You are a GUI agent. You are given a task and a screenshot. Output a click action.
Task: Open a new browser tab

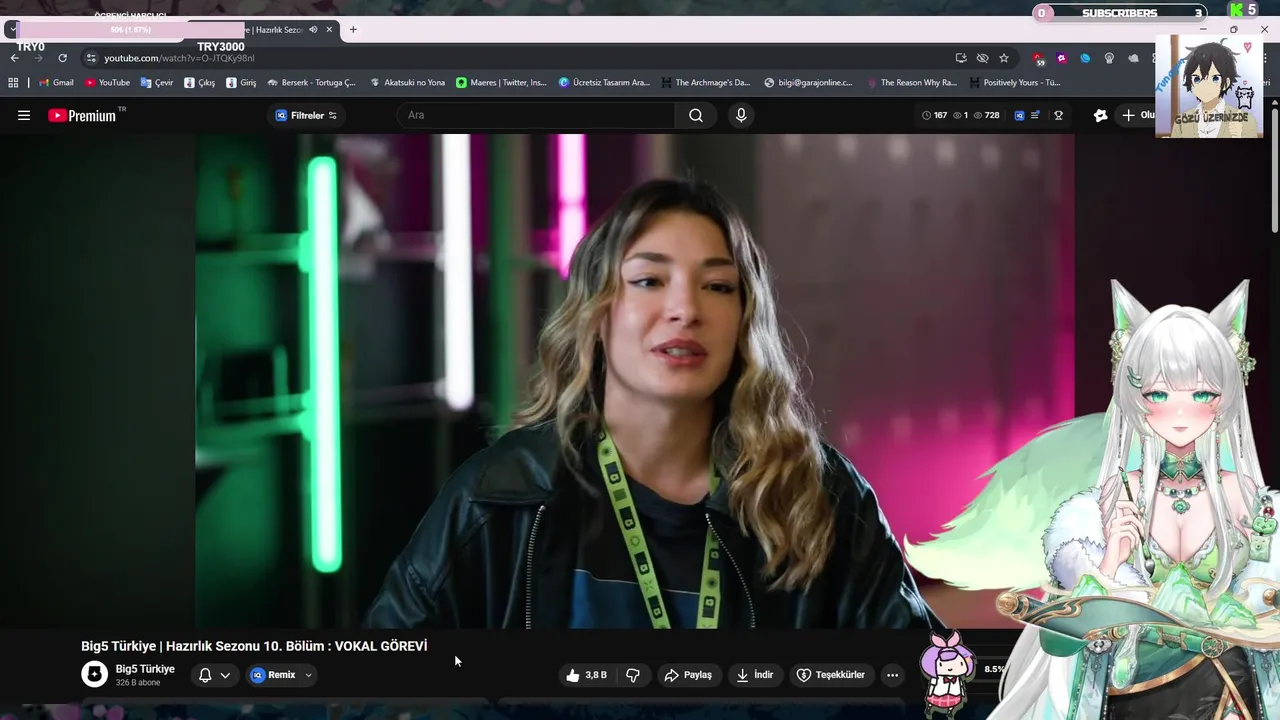point(353,29)
